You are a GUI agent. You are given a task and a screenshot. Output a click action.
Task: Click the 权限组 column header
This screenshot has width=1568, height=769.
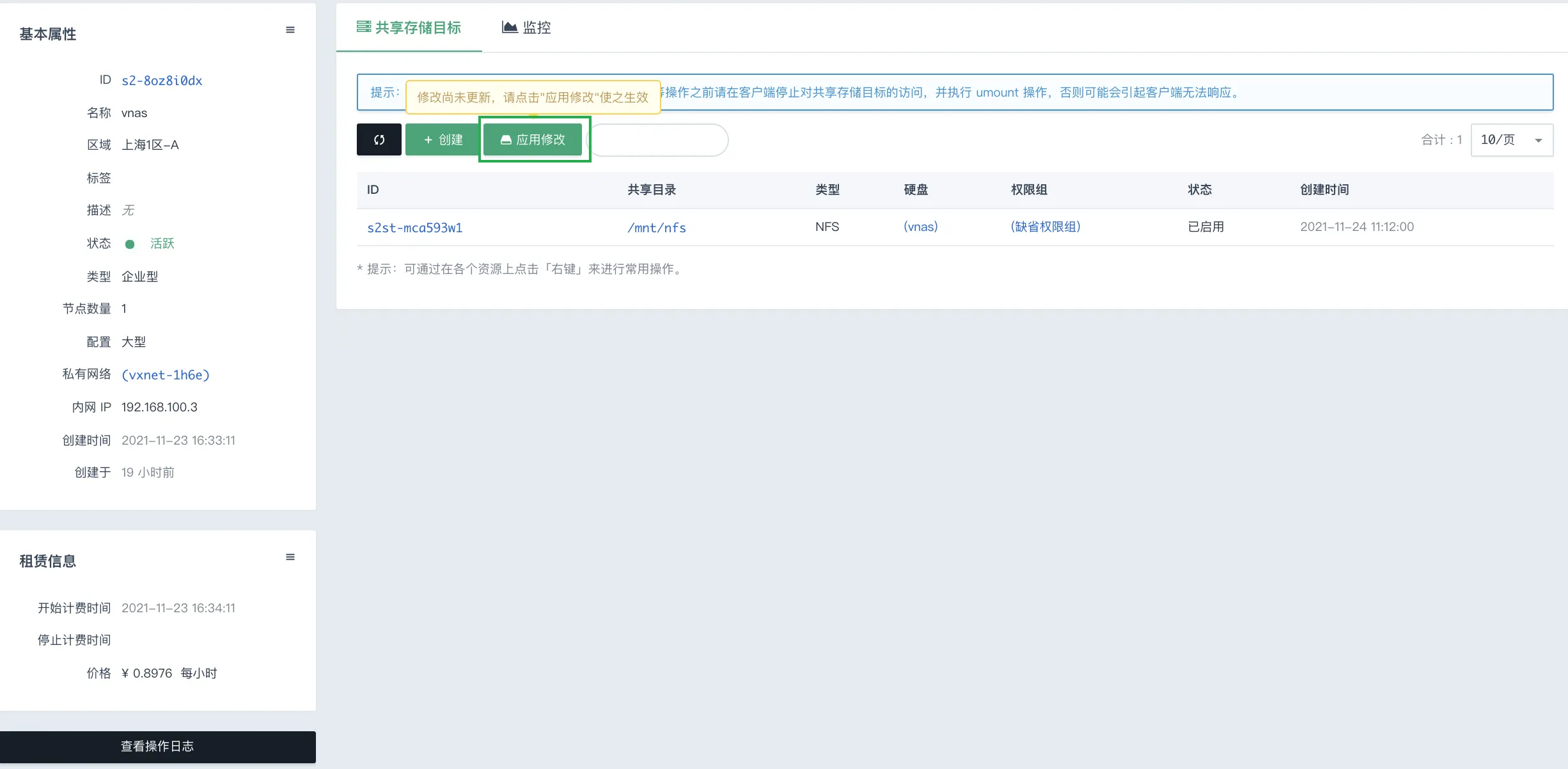[x=1029, y=189]
